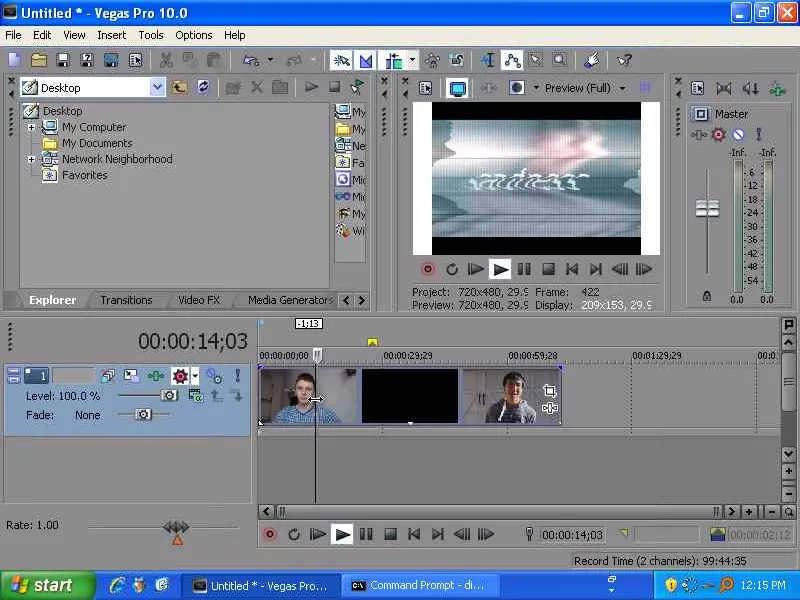Select My Documents in the folder tree
Screen dimensions: 800x600
[x=97, y=143]
